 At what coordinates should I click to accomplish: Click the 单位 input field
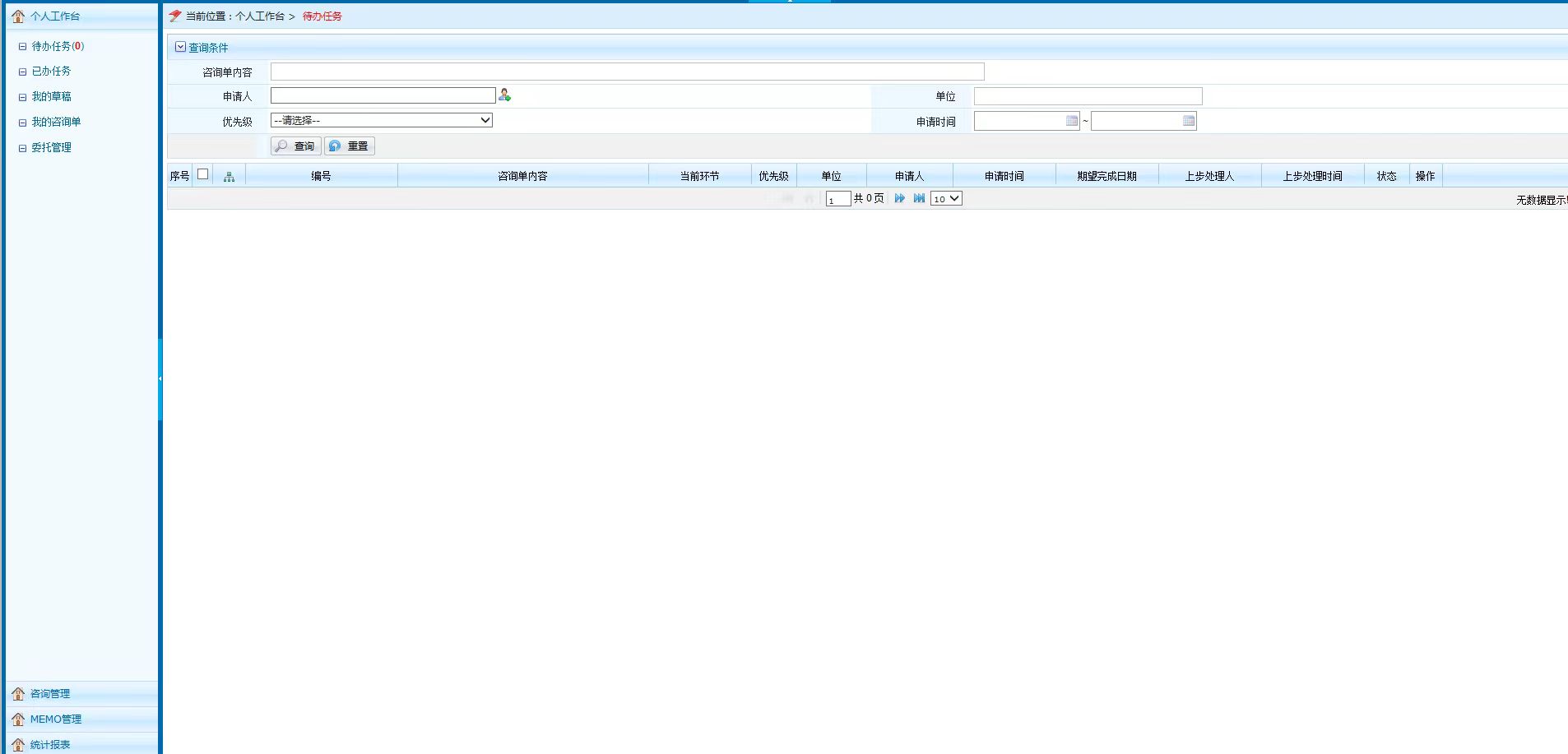(1088, 96)
